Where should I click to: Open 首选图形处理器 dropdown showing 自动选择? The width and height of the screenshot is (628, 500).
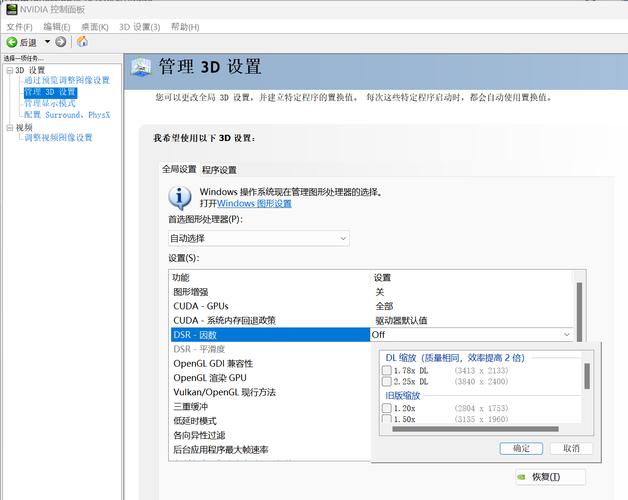259,238
